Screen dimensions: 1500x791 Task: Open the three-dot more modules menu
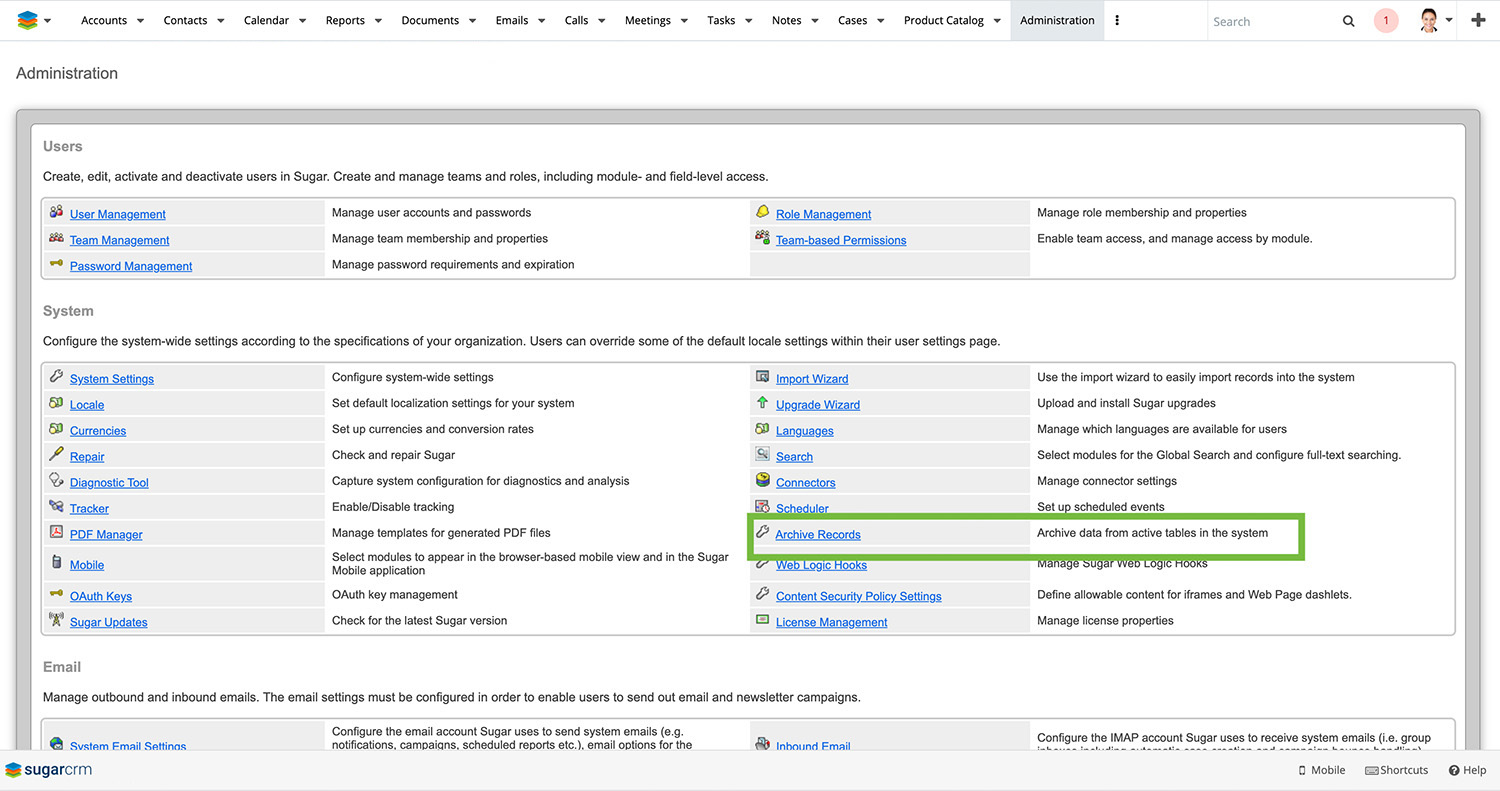1117,20
